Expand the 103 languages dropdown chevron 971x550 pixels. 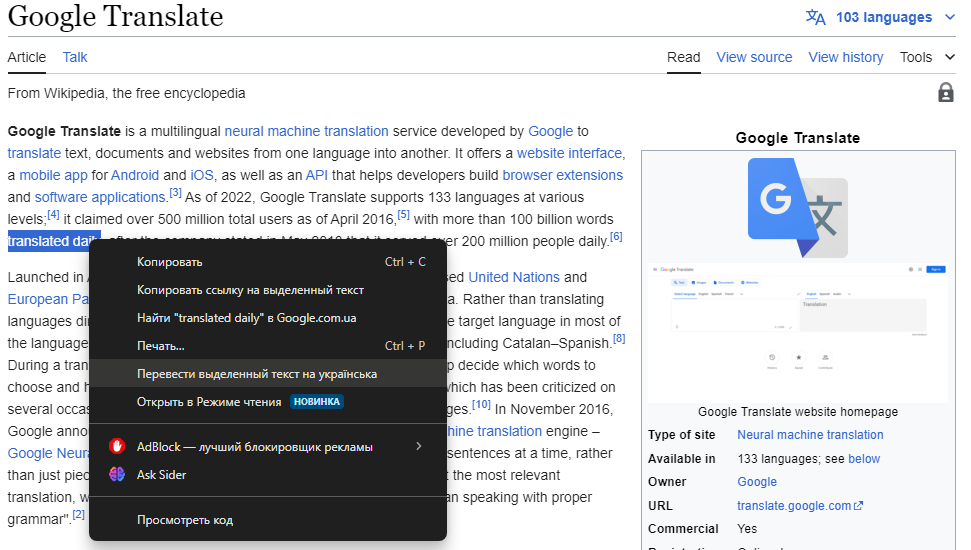click(950, 17)
